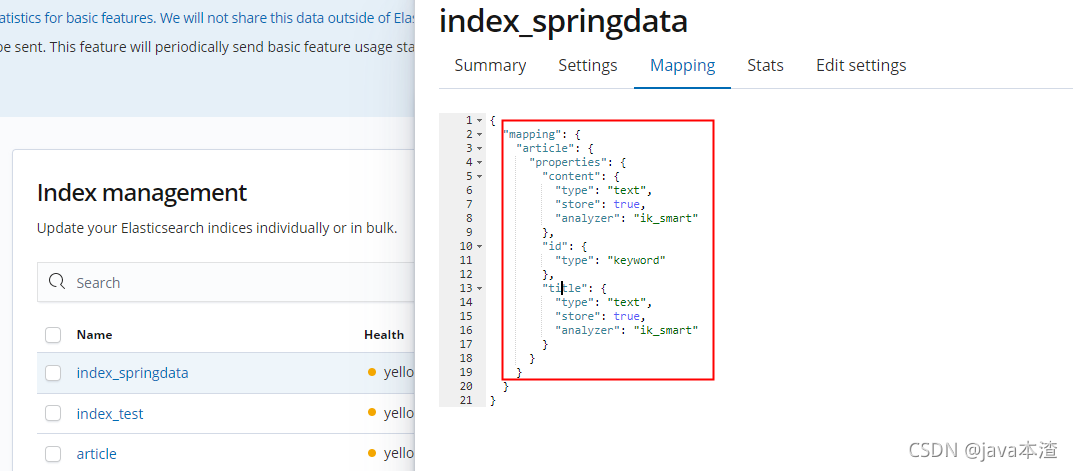Fold the "title" block at line 13
This screenshot has width=1073, height=471.
480,288
